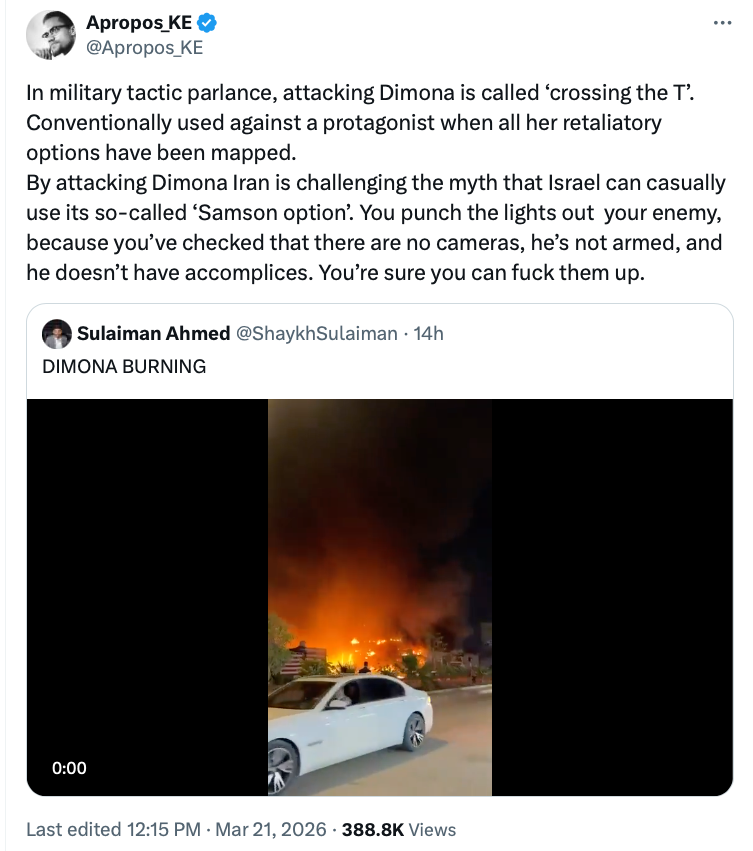Click the @ShaykhSulaiman handle
The image size is (753, 851).
315,333
